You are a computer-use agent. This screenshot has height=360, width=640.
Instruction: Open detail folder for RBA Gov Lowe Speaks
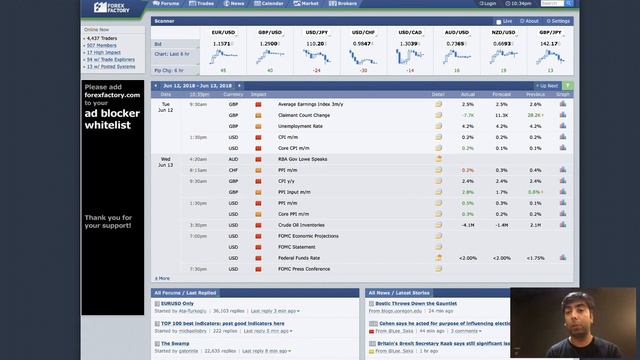pos(438,159)
